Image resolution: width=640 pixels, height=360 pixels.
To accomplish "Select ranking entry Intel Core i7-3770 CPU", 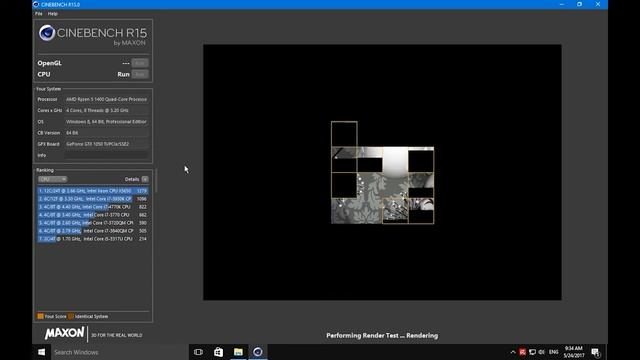I will coord(93,215).
